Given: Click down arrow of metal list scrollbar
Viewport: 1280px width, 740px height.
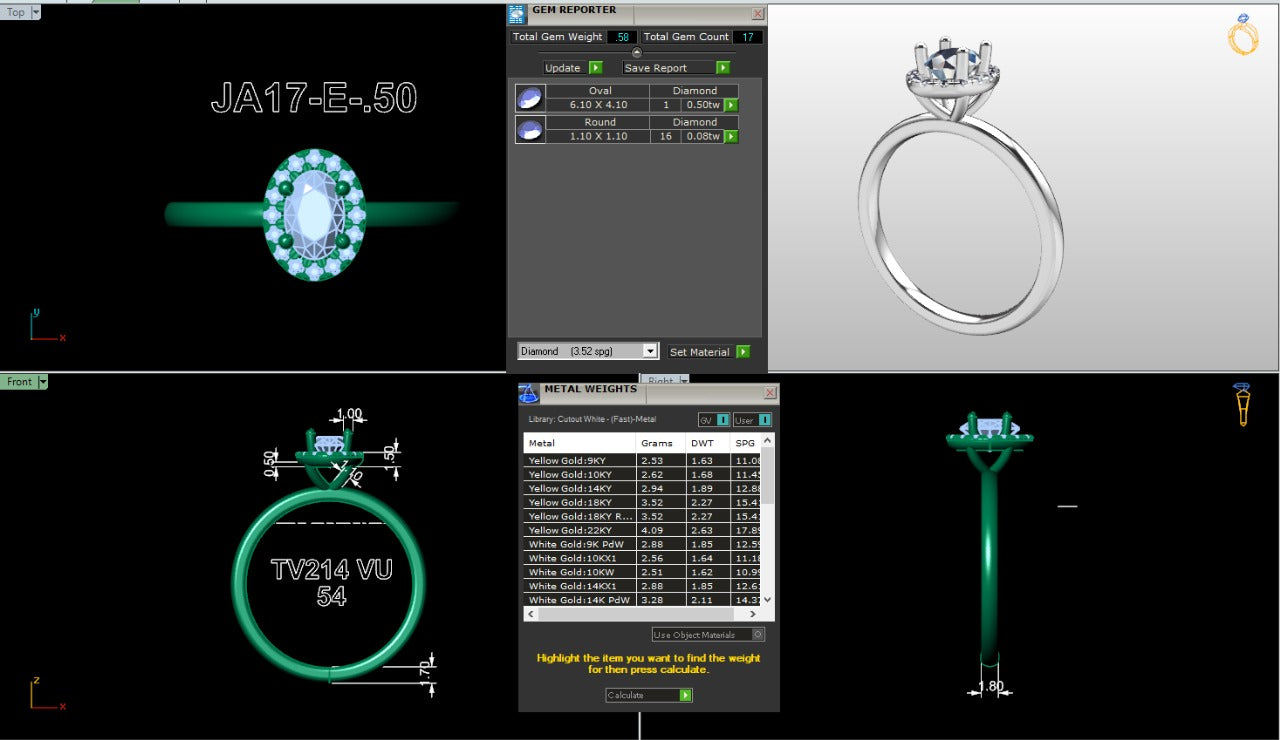Looking at the screenshot, I should coord(767,599).
